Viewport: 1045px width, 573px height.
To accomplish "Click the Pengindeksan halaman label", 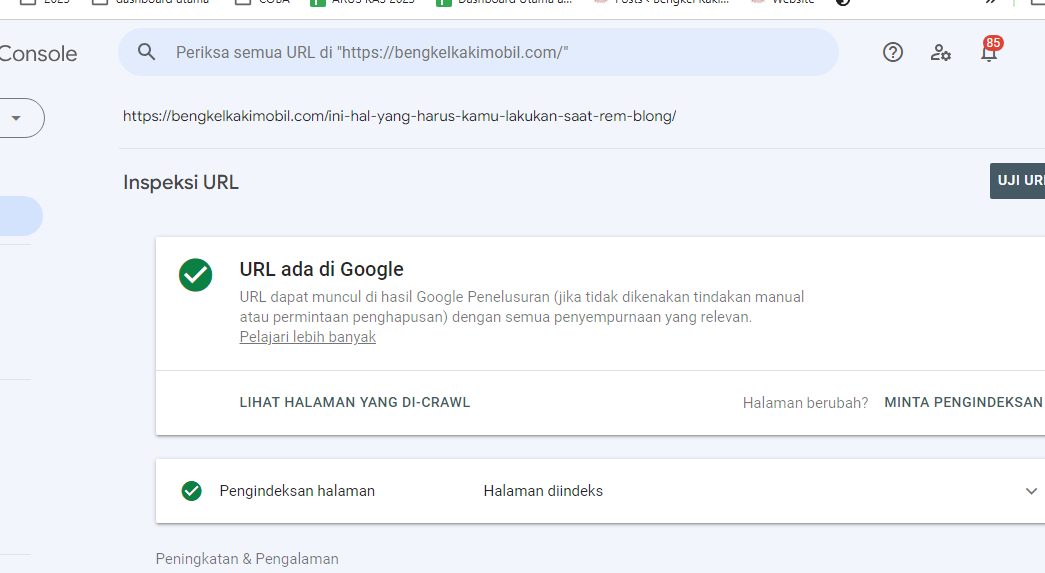I will pos(297,491).
